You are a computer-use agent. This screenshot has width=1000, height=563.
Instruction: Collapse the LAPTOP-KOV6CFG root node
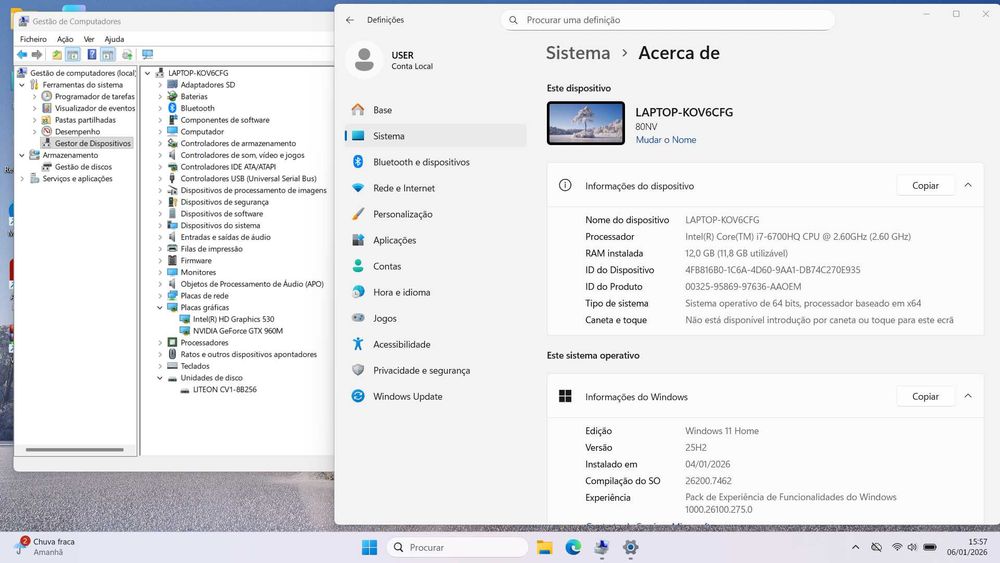point(147,73)
